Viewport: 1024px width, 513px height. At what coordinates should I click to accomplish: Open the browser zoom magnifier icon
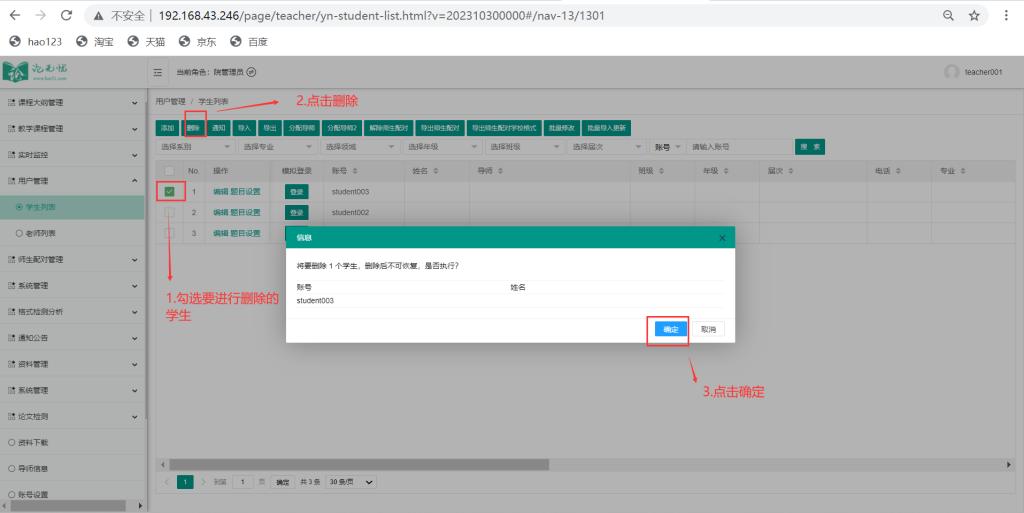click(947, 16)
